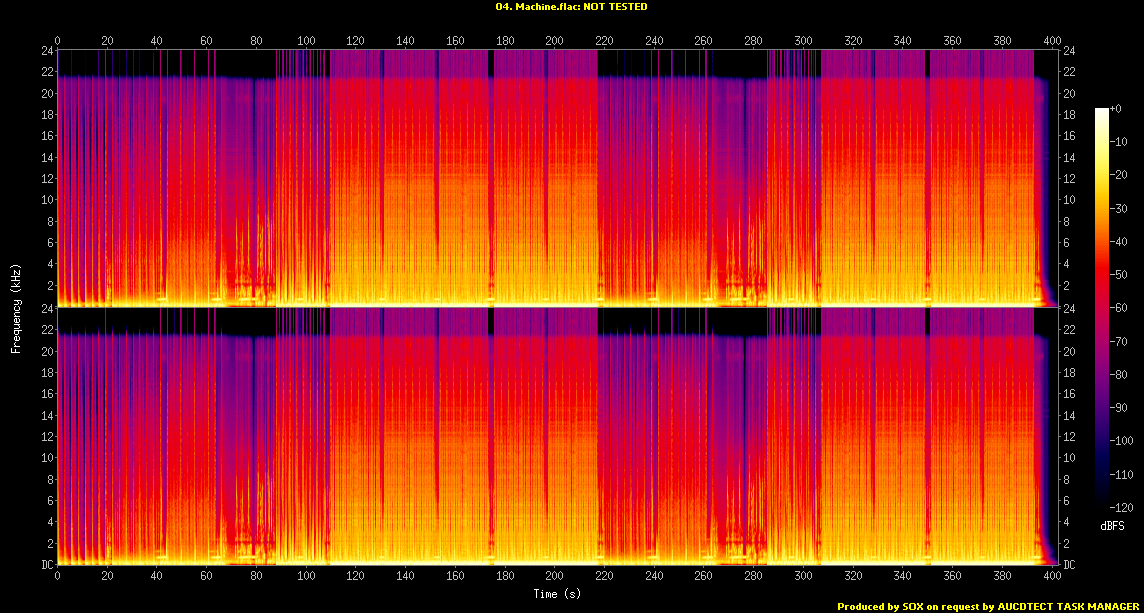Select the 300 mark on top time axis
The height and width of the screenshot is (613, 1144).
(803, 40)
